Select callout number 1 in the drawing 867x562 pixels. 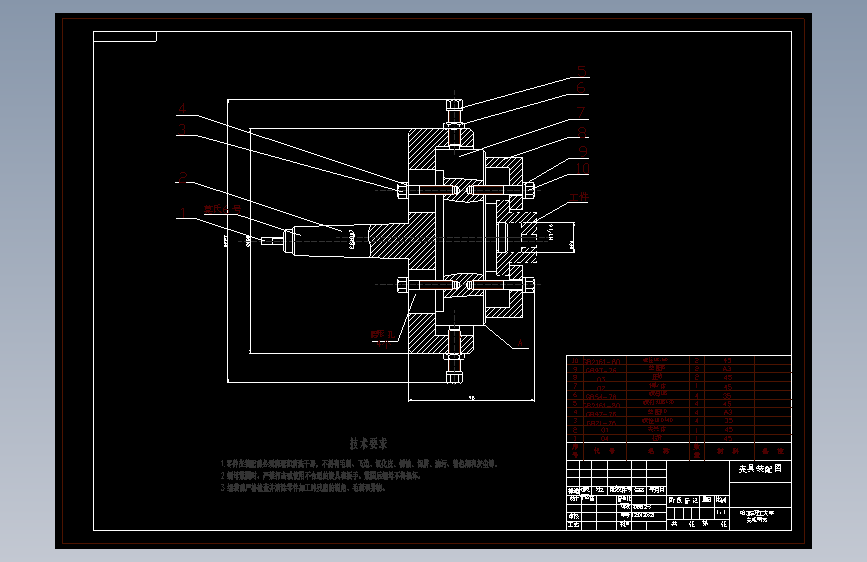coord(183,212)
